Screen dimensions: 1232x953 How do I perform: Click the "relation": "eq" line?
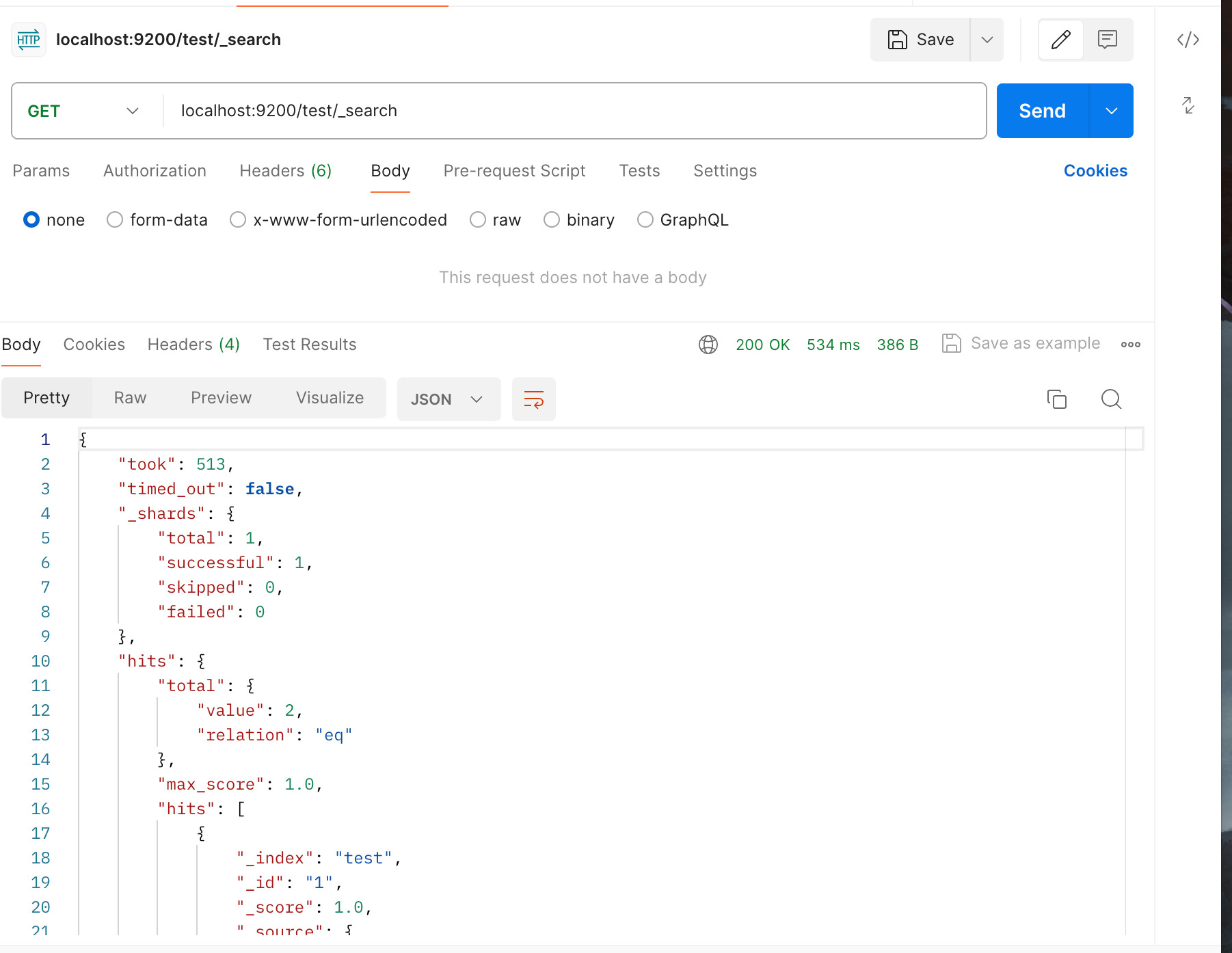tap(275, 736)
